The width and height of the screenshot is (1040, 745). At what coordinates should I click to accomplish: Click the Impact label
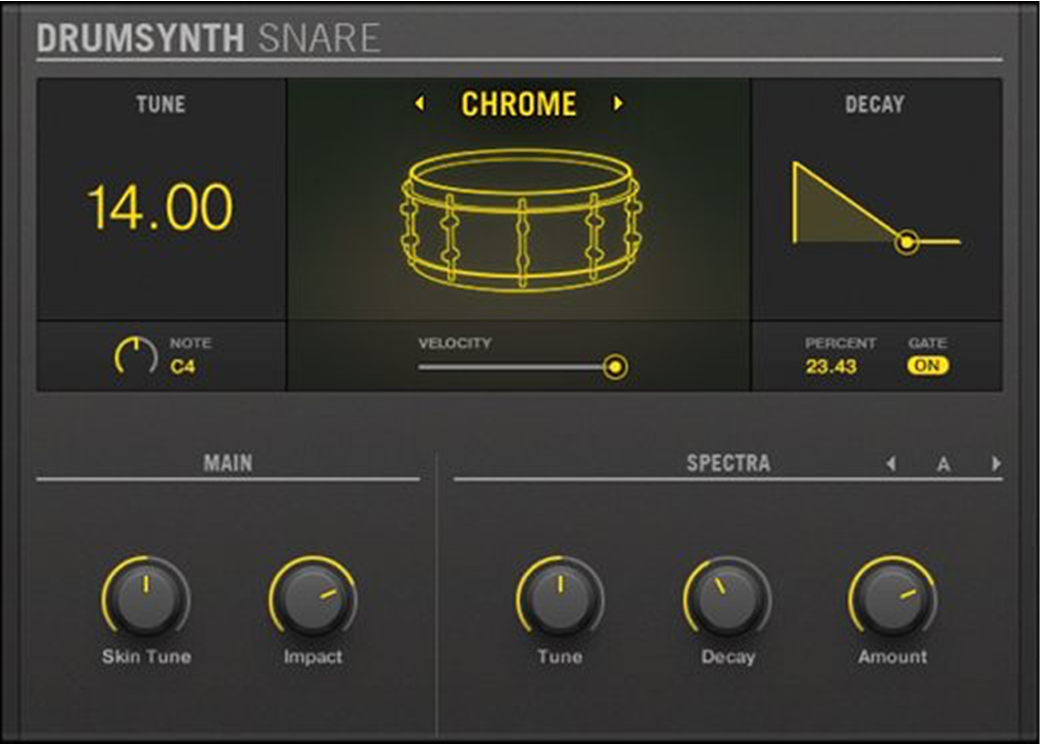[x=313, y=656]
